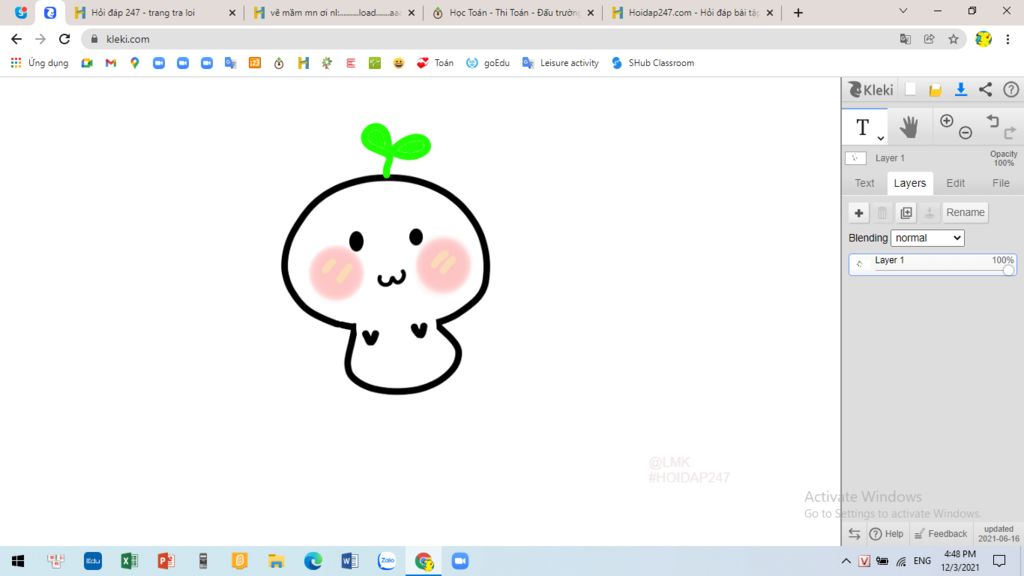Image resolution: width=1024 pixels, height=576 pixels.
Task: Close the Hoidap247.com browser tab
Action: (769, 12)
